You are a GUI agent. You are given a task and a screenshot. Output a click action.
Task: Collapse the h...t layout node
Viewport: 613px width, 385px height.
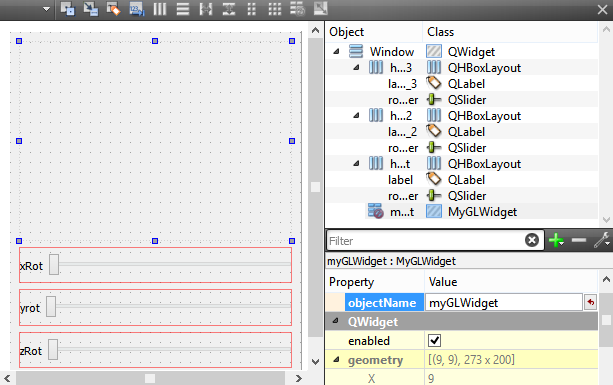tap(356, 163)
